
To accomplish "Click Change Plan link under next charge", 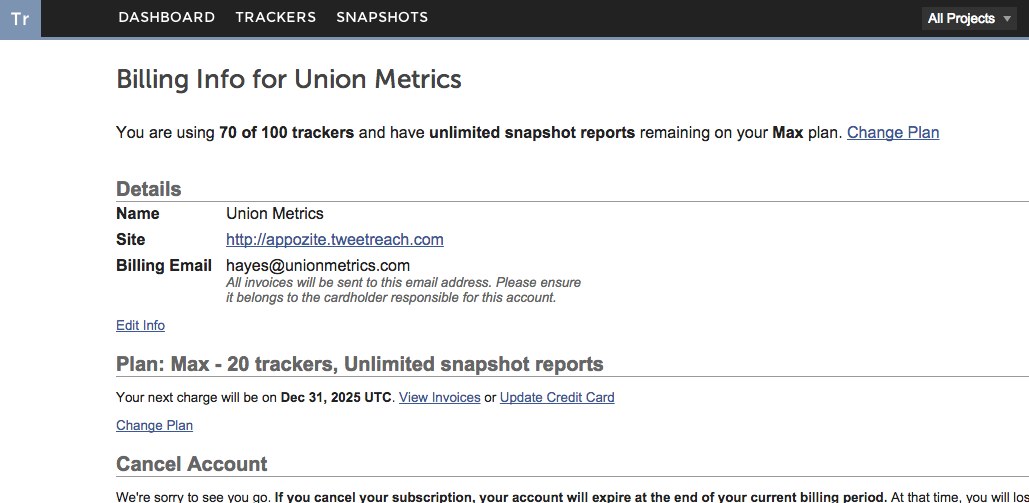I will coord(154,426).
